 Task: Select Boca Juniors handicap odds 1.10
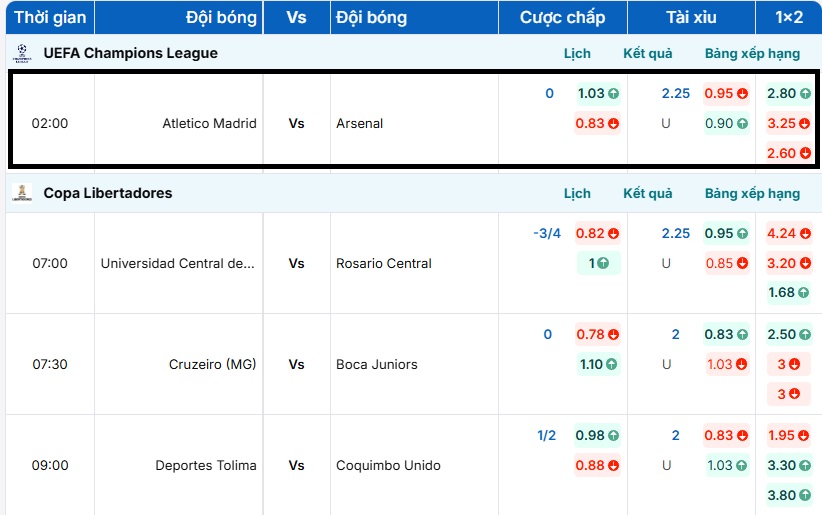click(598, 364)
